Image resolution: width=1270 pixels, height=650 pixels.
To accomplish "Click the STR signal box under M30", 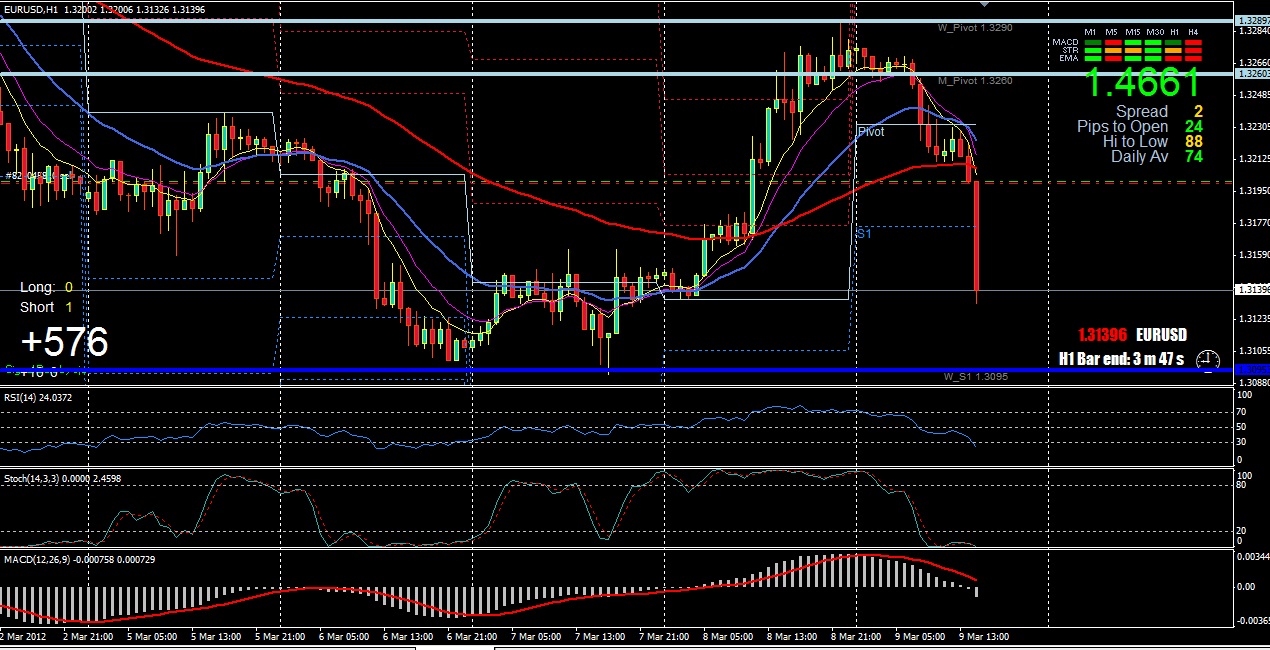I will point(1153,50).
